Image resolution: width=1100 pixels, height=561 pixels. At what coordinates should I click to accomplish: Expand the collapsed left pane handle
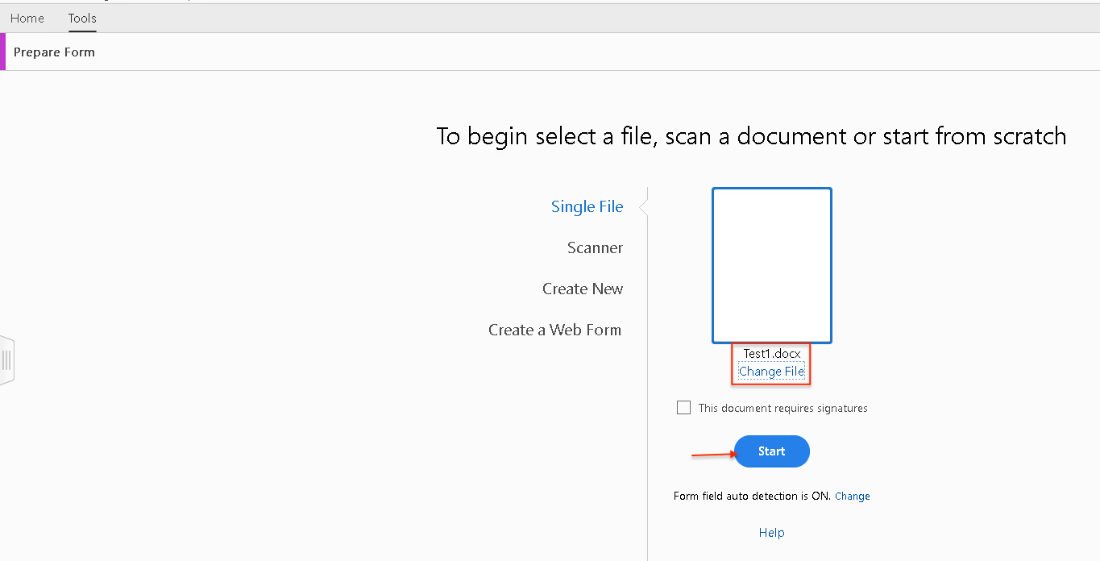pos(6,360)
